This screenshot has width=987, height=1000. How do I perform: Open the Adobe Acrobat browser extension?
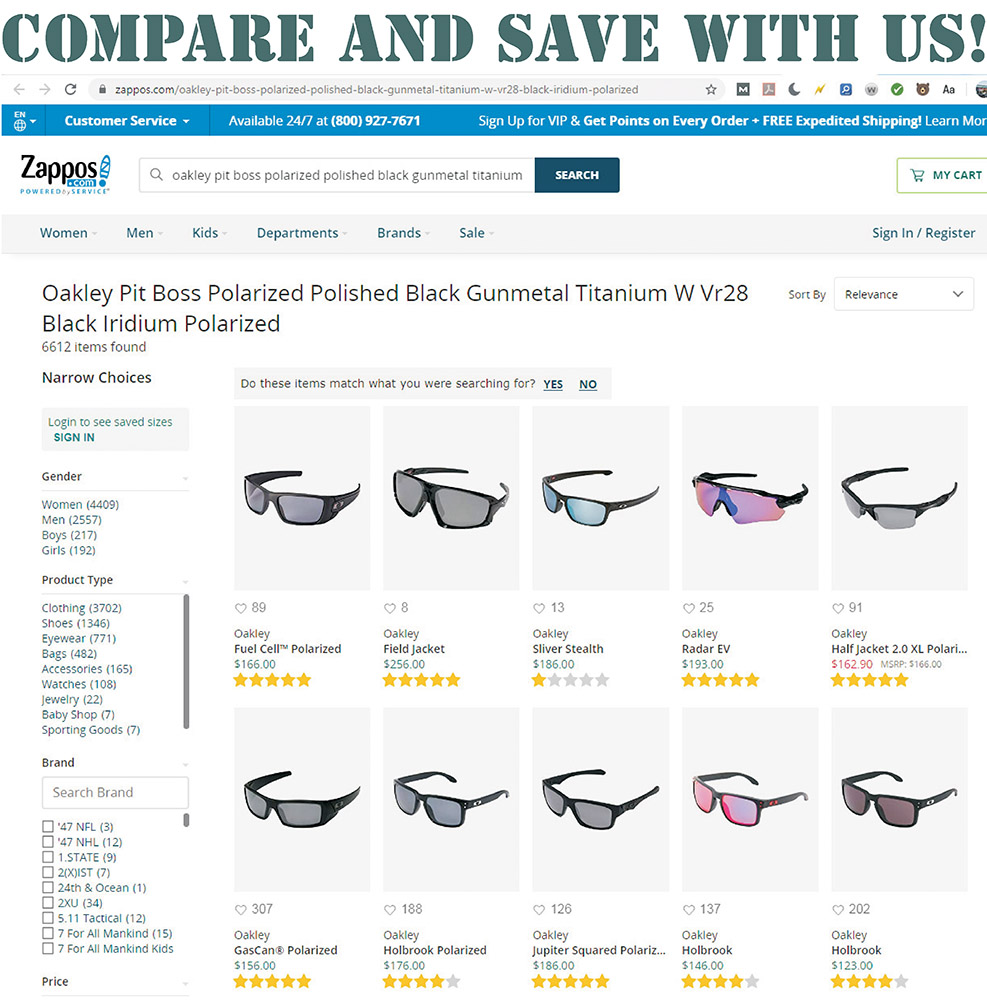[x=768, y=89]
